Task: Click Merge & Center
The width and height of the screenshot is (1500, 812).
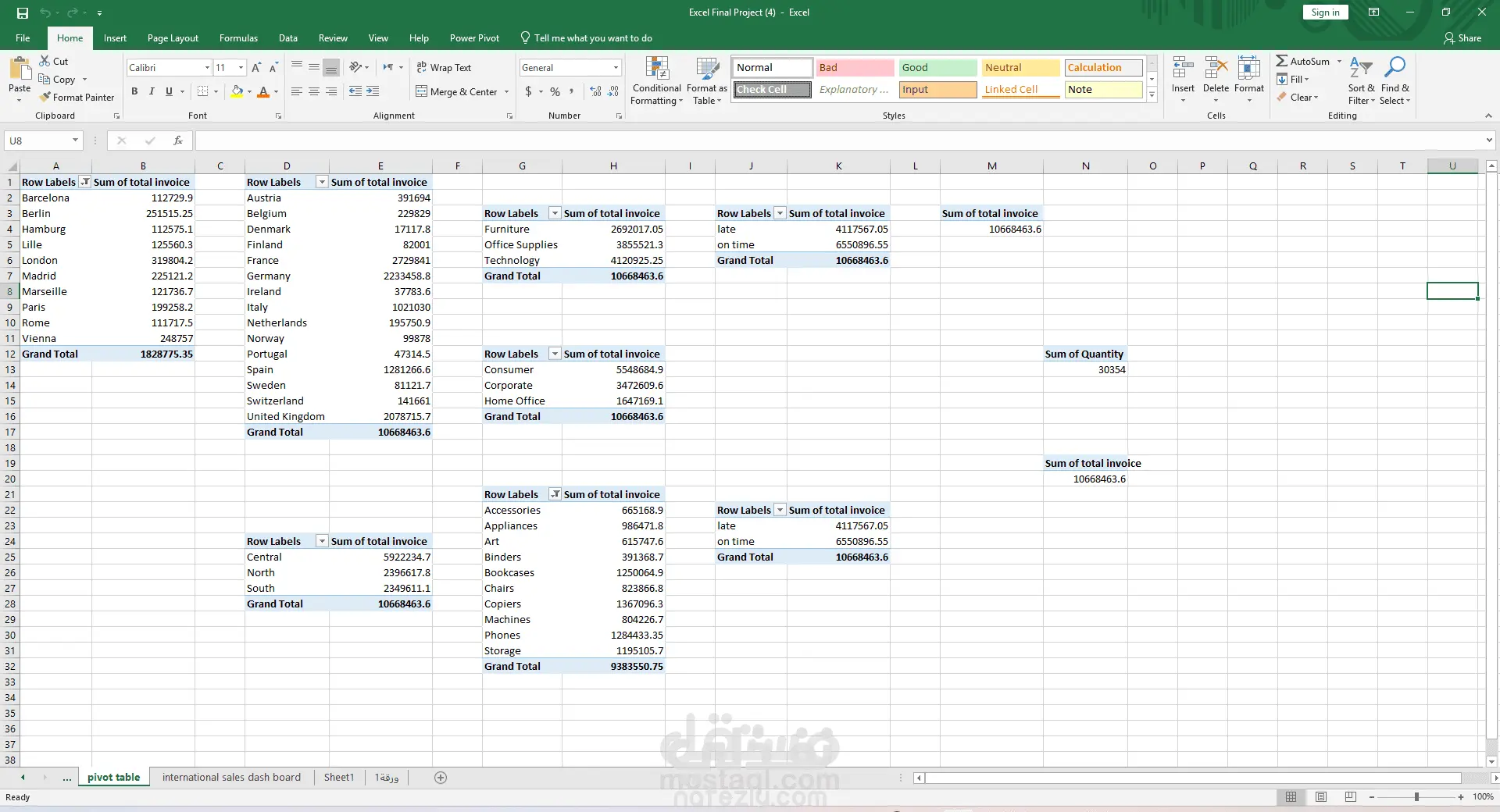Action: point(456,91)
